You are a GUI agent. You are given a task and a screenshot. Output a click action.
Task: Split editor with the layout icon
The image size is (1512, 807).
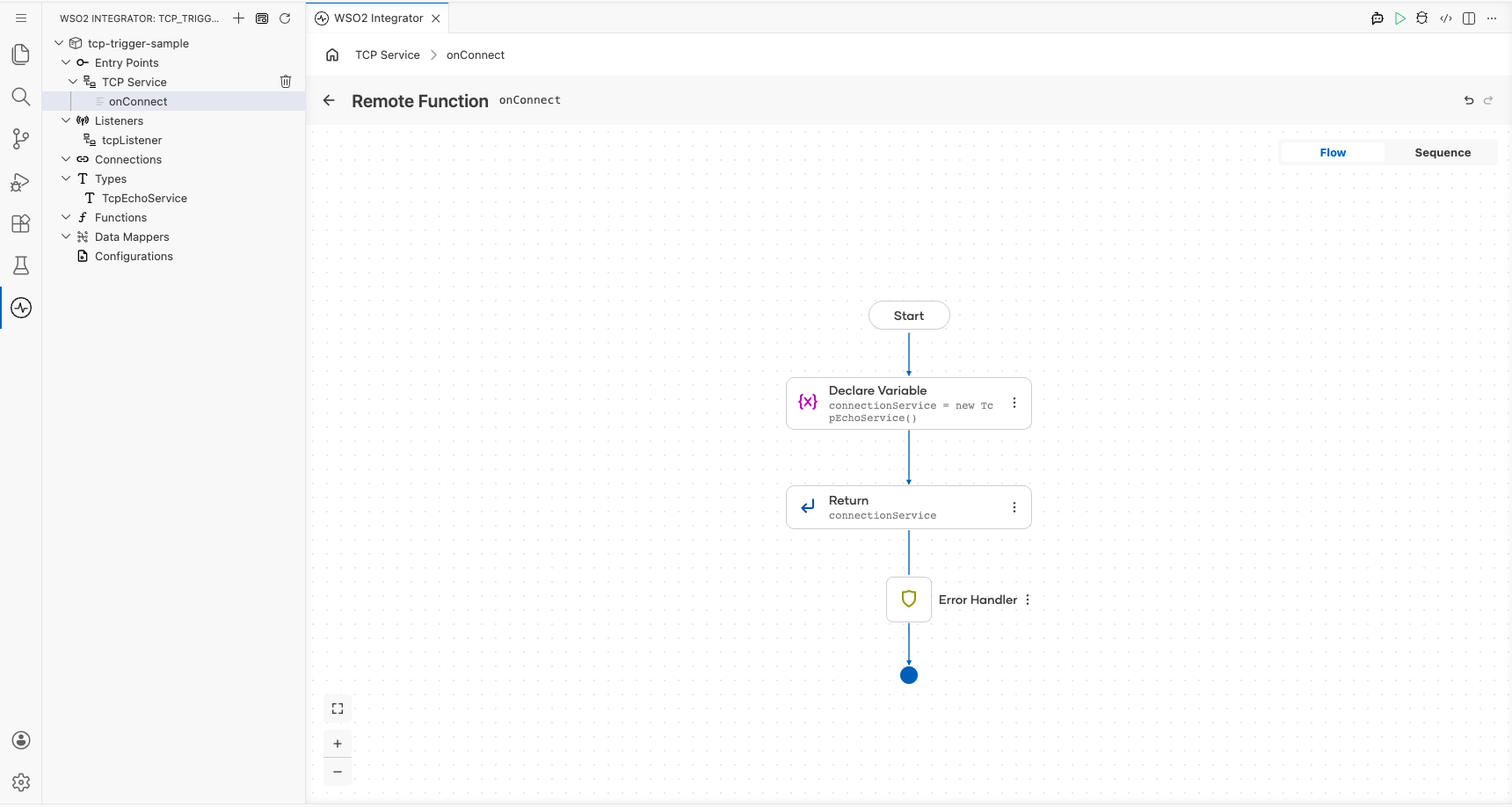1469,18
